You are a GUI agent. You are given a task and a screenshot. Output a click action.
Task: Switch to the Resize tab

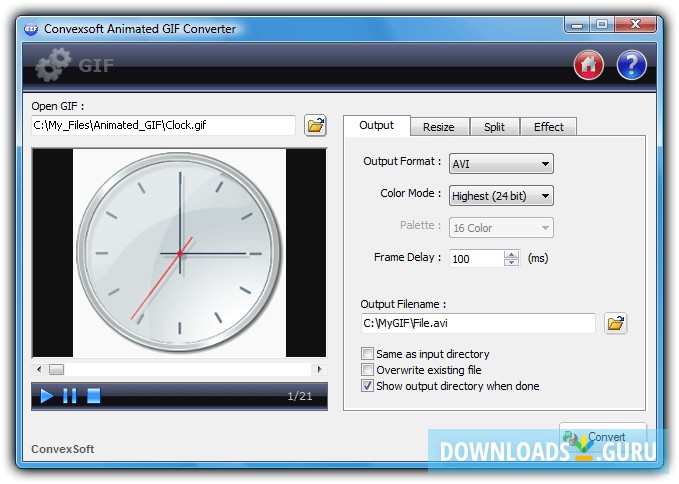(439, 127)
